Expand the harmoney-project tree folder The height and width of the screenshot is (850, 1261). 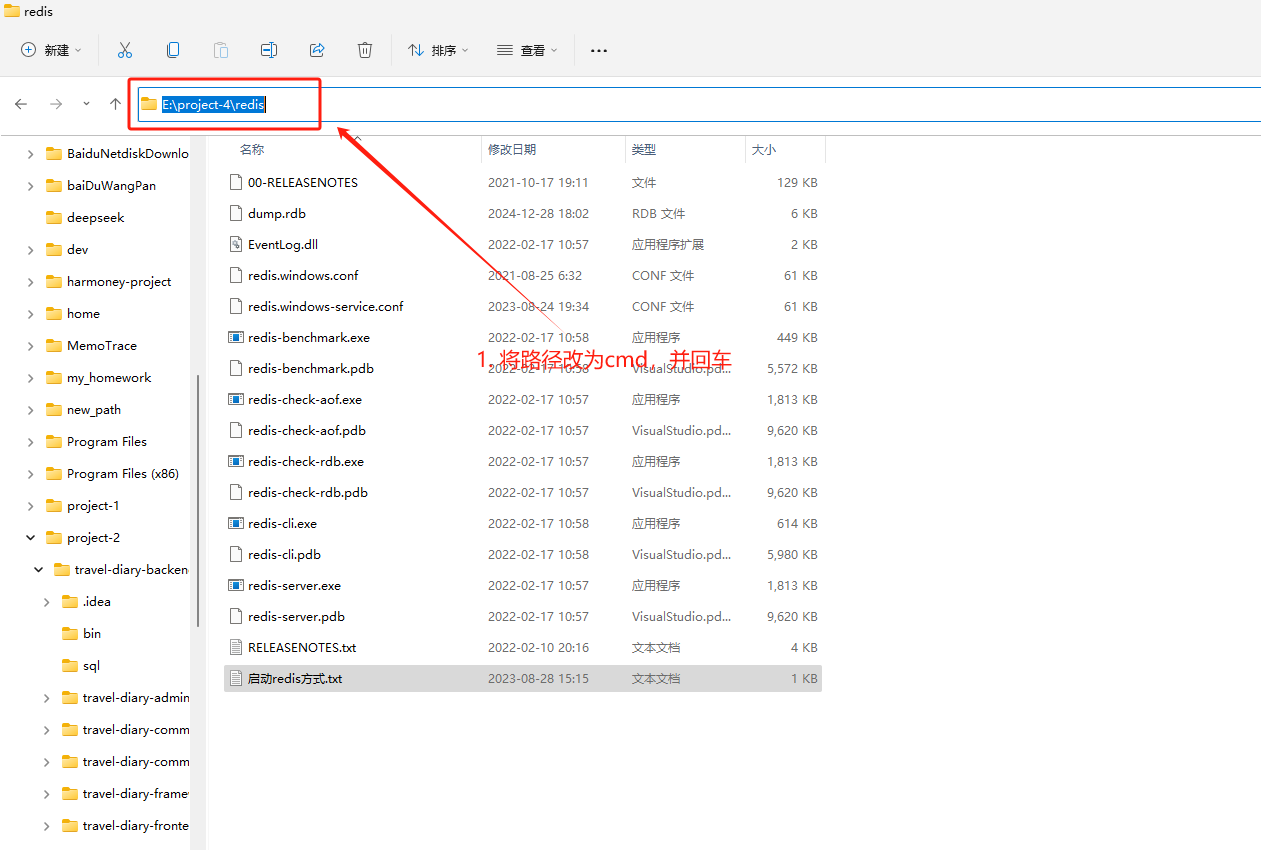point(31,281)
